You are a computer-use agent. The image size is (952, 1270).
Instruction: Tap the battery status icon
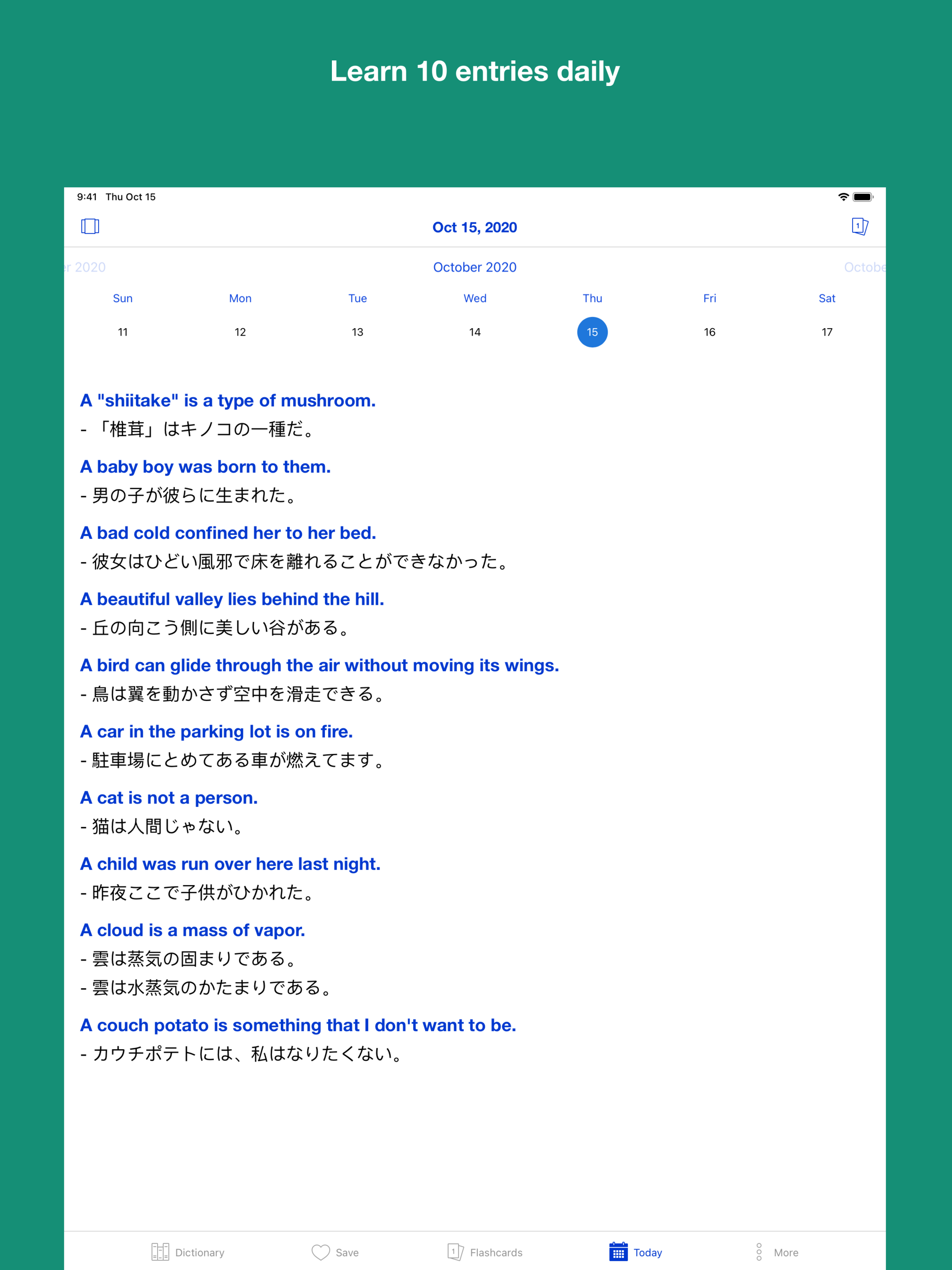point(862,197)
